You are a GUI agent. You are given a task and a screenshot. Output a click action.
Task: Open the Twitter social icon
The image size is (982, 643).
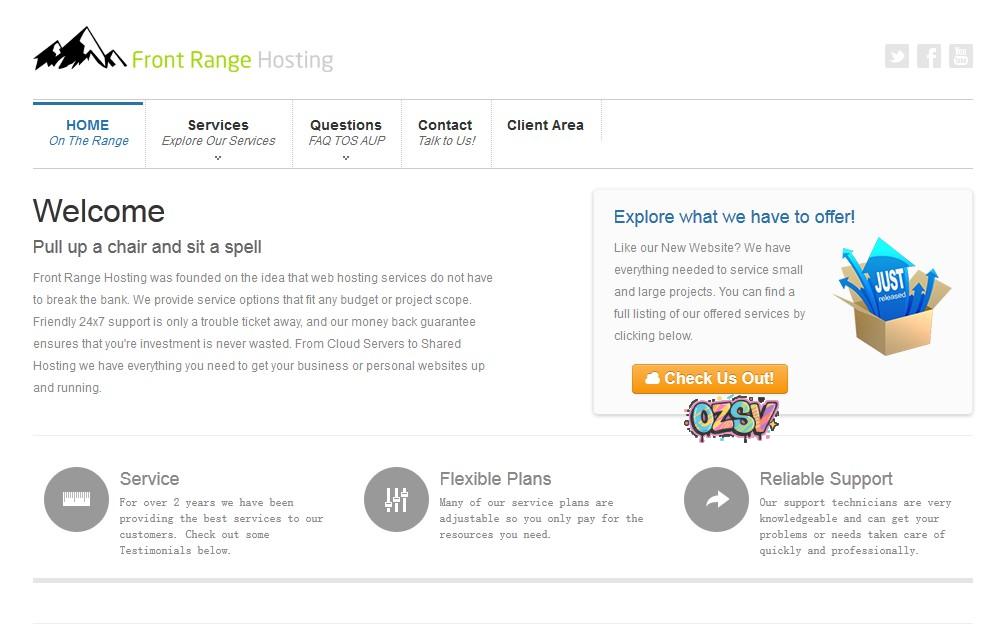tap(897, 56)
